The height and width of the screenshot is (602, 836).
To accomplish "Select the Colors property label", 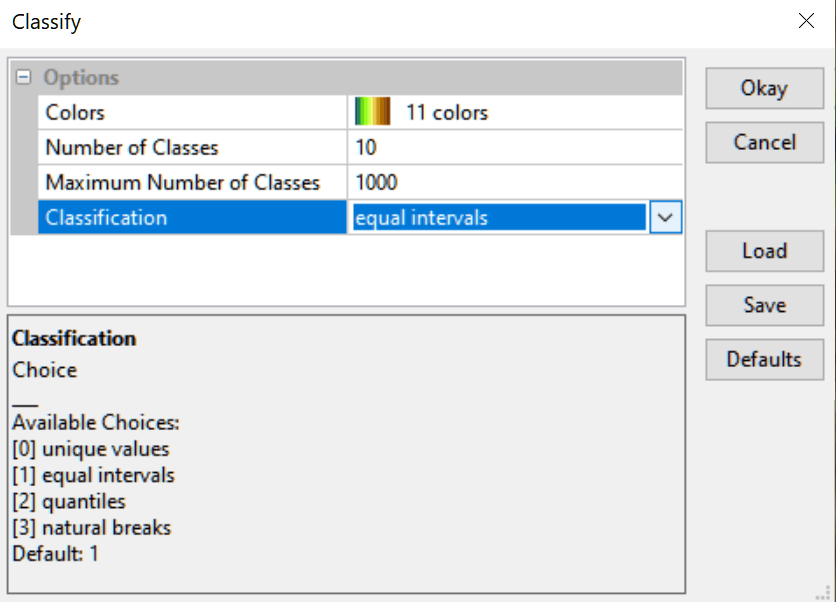I will [75, 113].
